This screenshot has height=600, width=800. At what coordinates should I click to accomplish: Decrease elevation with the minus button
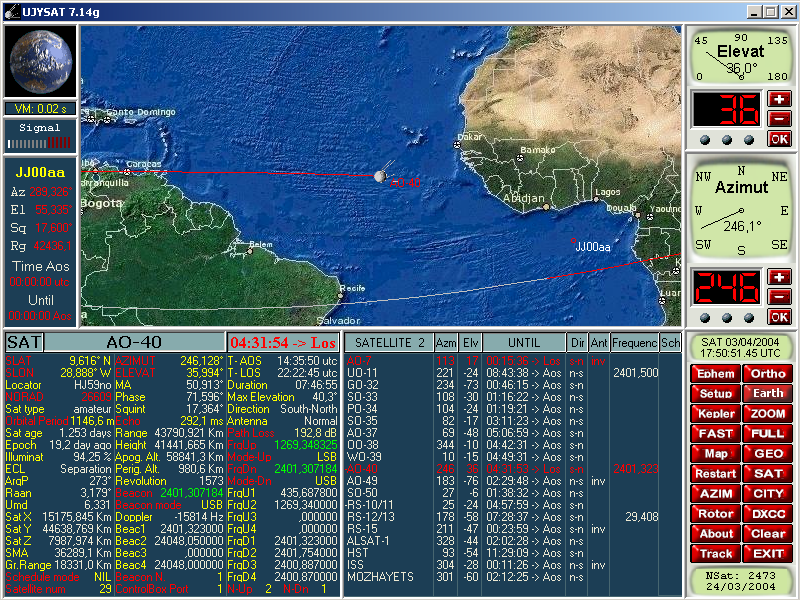tap(779, 119)
